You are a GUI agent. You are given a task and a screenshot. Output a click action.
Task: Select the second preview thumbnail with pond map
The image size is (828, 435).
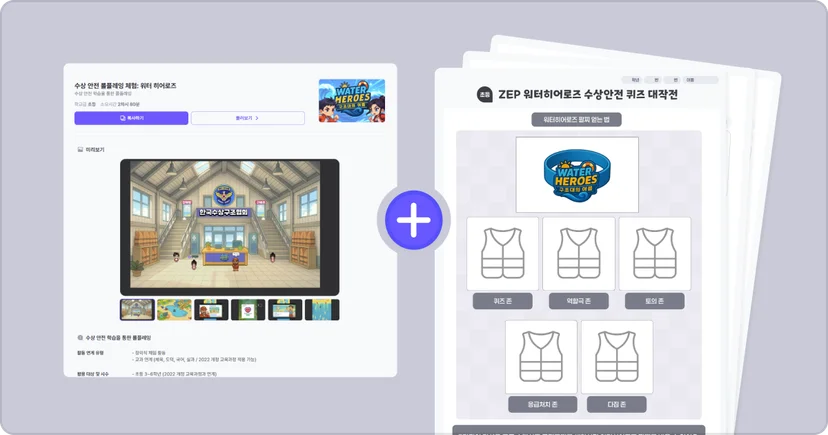pyautogui.click(x=174, y=310)
